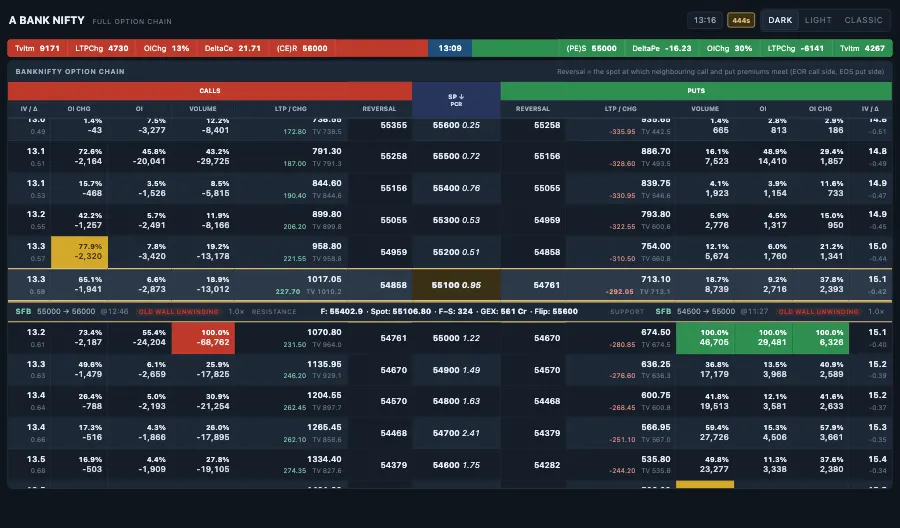Screen dimensions: 900x528
Task: Select the 54800 strike cell
Action: (x=456, y=401)
